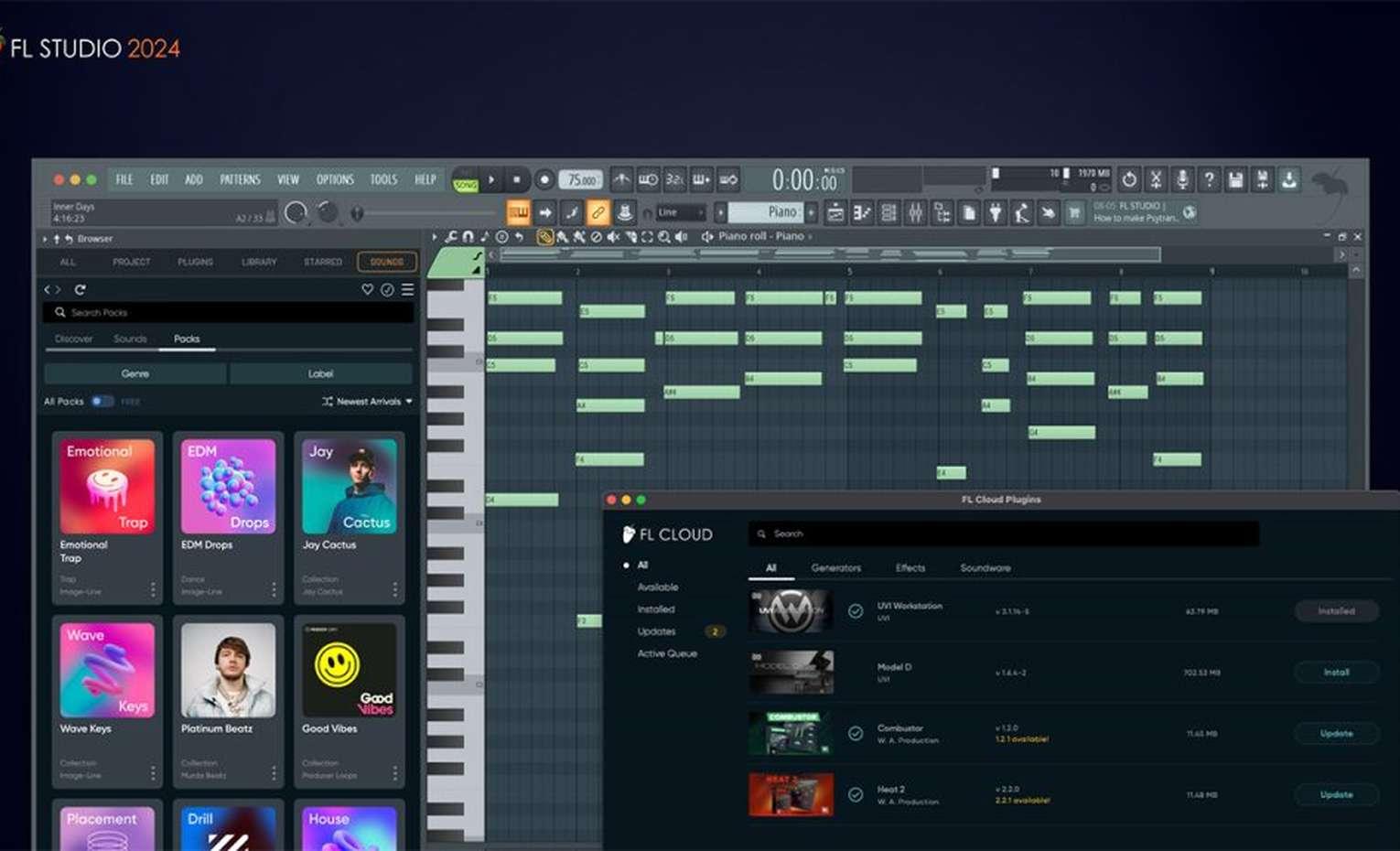The height and width of the screenshot is (851, 1400).
Task: Show Installed plugins in FL Cloud sidebar
Action: [x=656, y=609]
